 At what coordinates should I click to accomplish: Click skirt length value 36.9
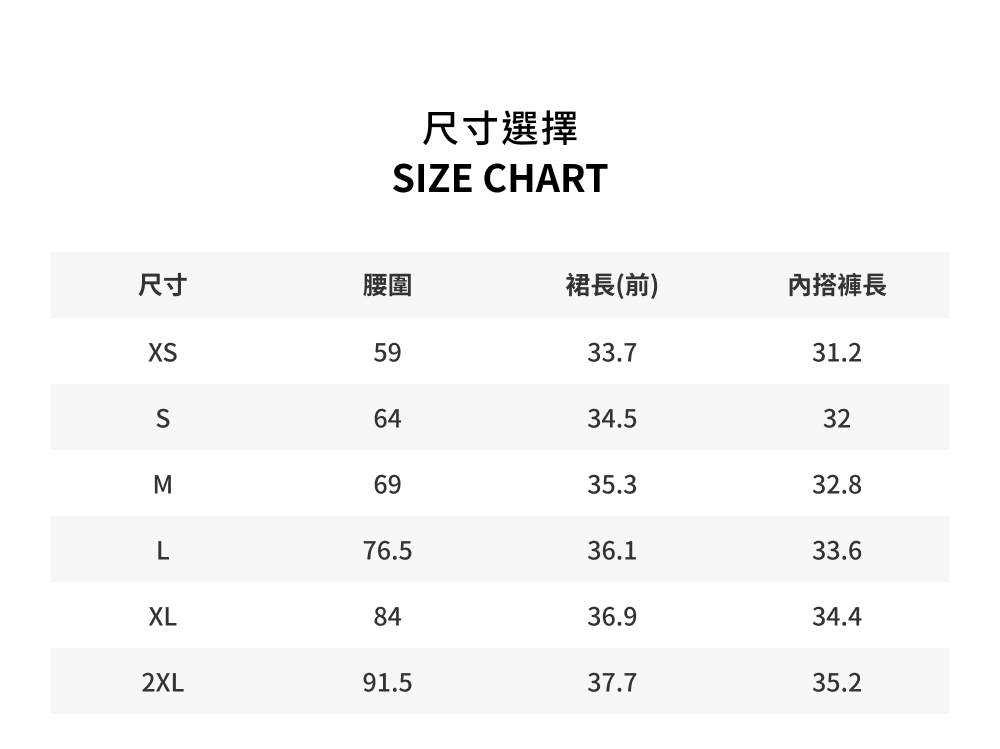tap(612, 617)
